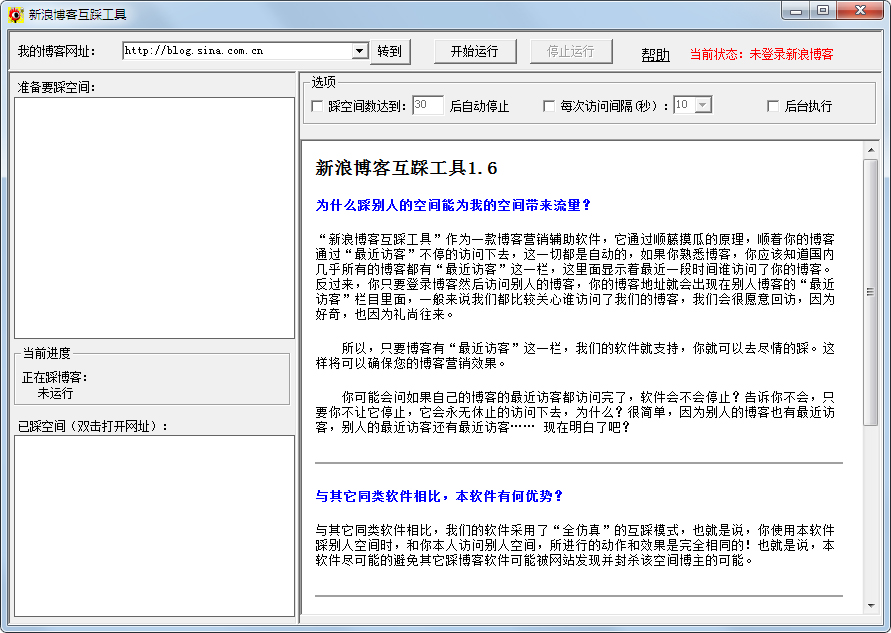This screenshot has height=633, width=891.
Task: Click the 准备要踩空间 list box
Action: point(154,218)
